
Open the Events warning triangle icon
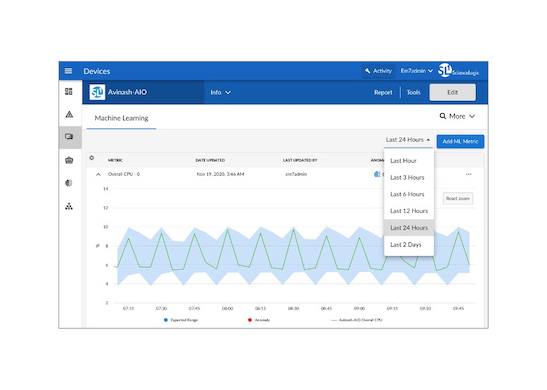click(69, 114)
